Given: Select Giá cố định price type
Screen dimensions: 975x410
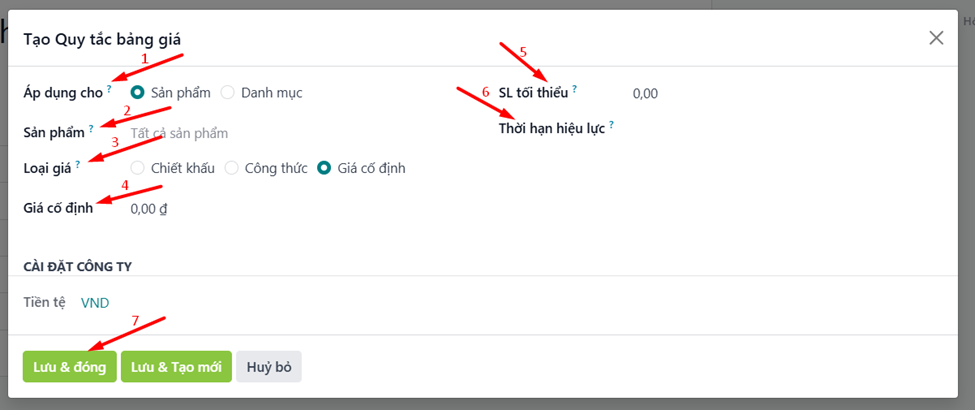Looking at the screenshot, I should 324,168.
